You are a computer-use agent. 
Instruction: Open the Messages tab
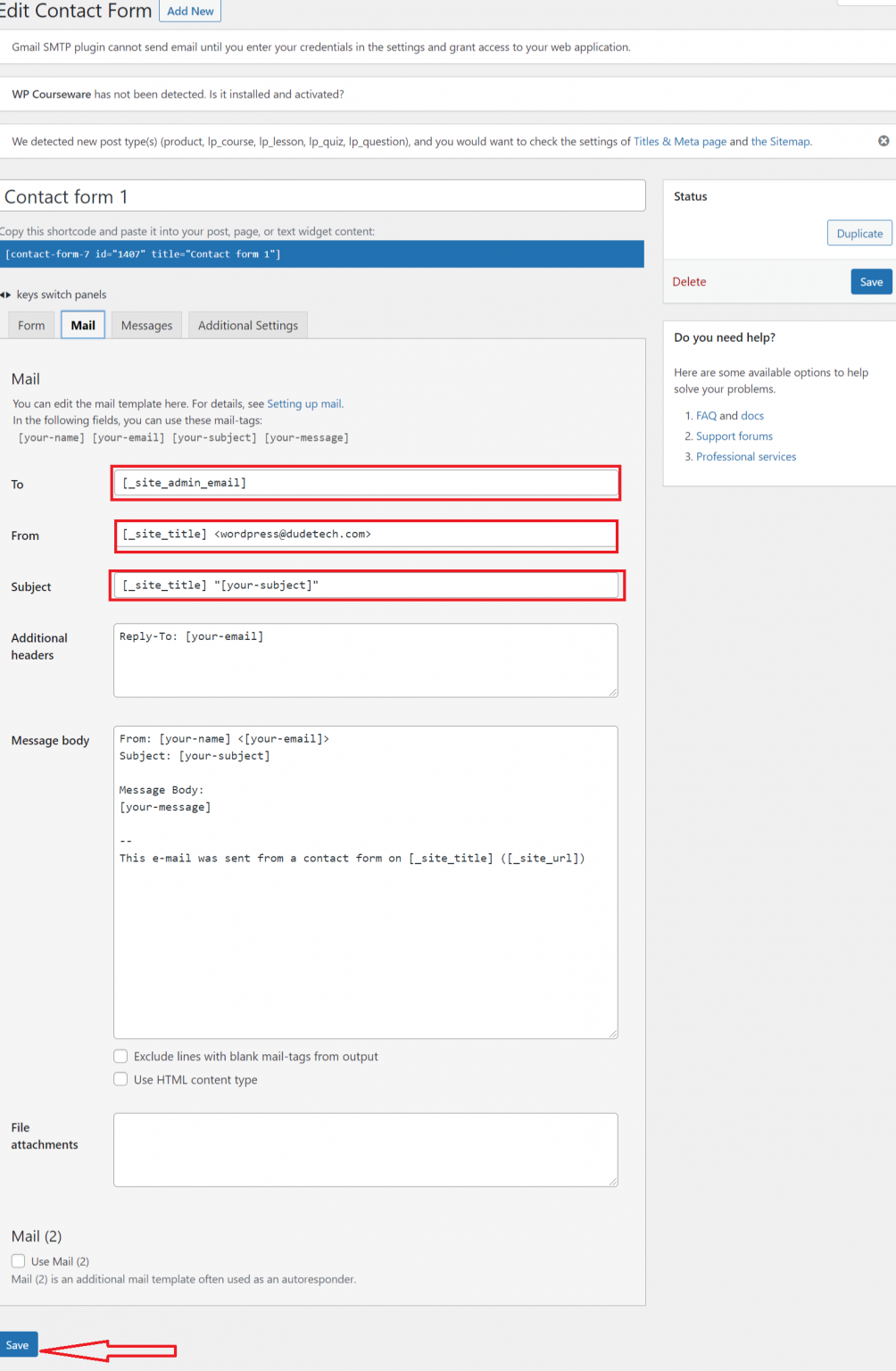tap(146, 326)
